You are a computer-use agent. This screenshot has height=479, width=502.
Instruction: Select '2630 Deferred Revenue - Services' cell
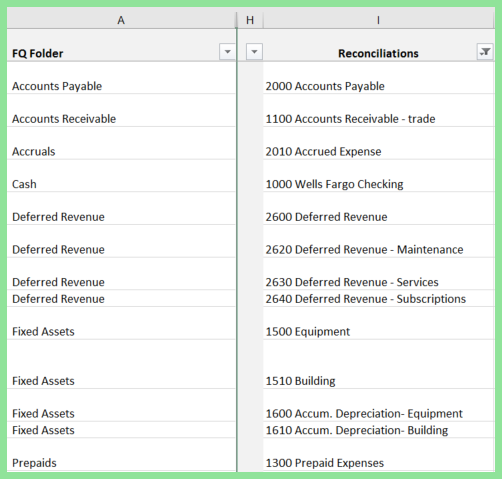pyautogui.click(x=378, y=274)
